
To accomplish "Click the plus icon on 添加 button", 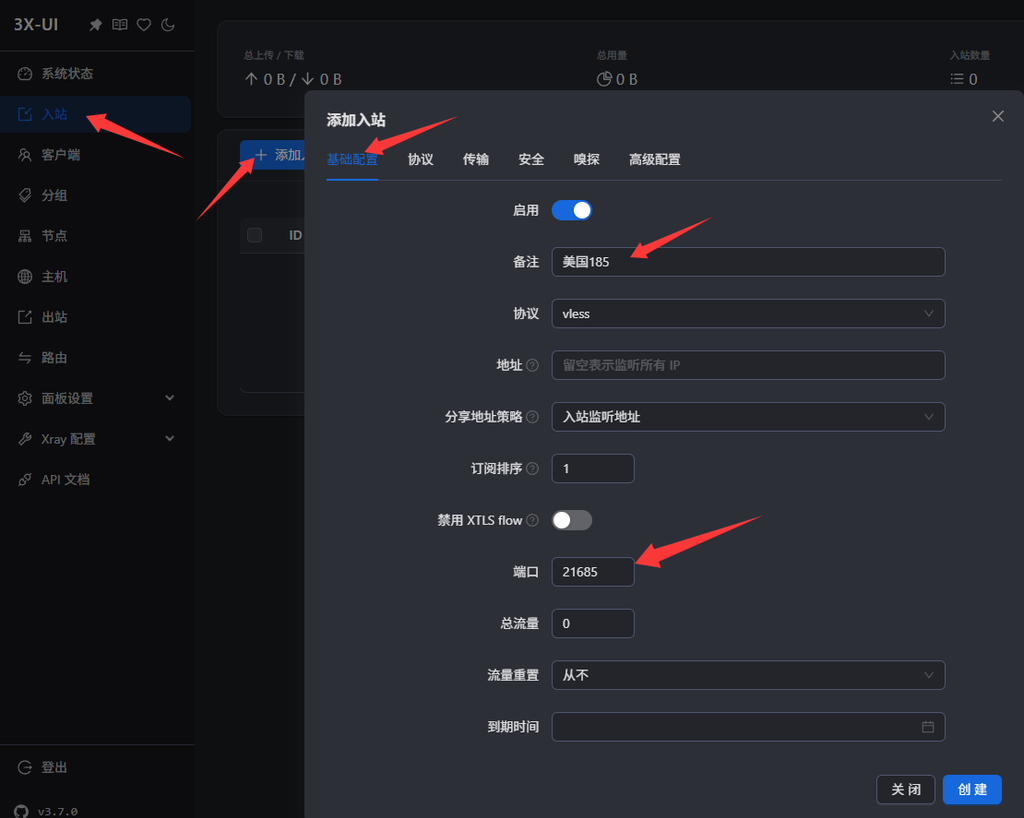I will click(261, 155).
